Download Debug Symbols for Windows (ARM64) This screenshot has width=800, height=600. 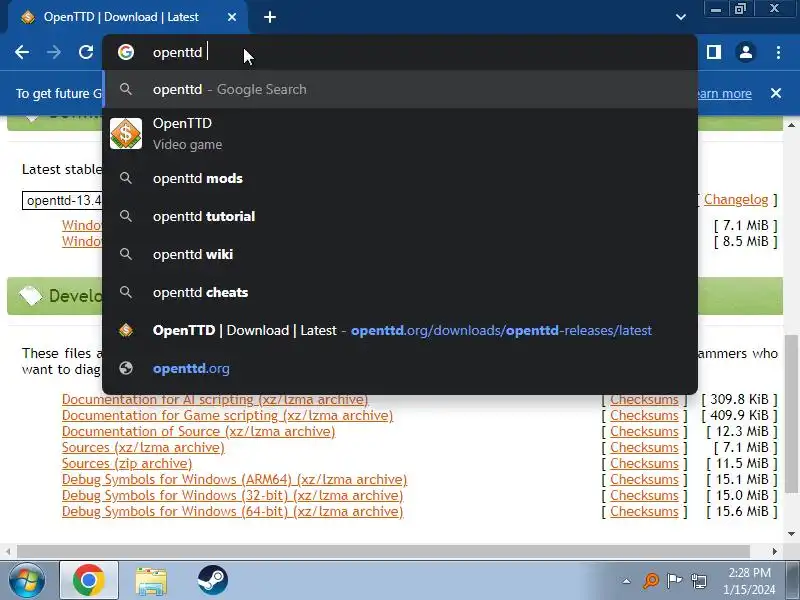235,480
